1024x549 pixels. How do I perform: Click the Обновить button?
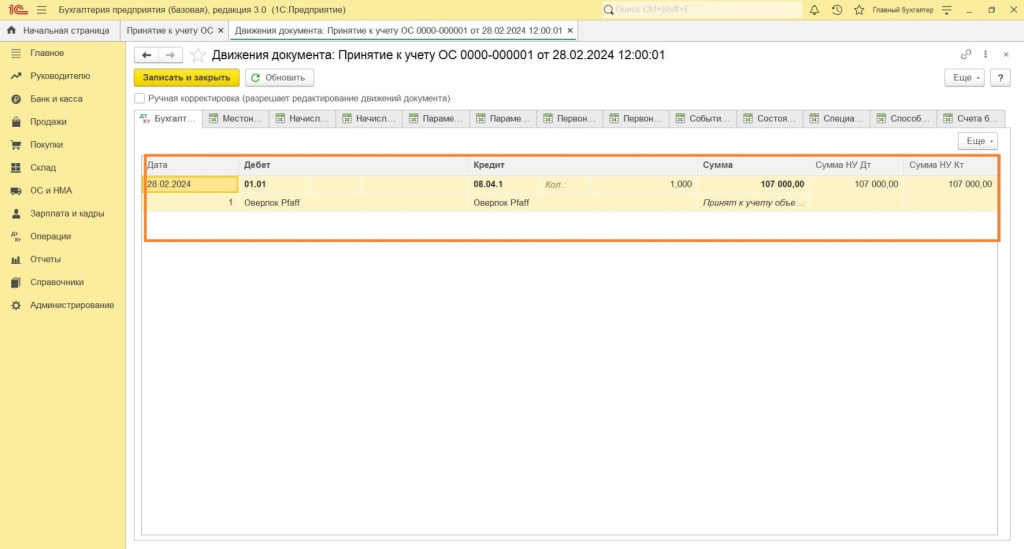tap(280, 77)
